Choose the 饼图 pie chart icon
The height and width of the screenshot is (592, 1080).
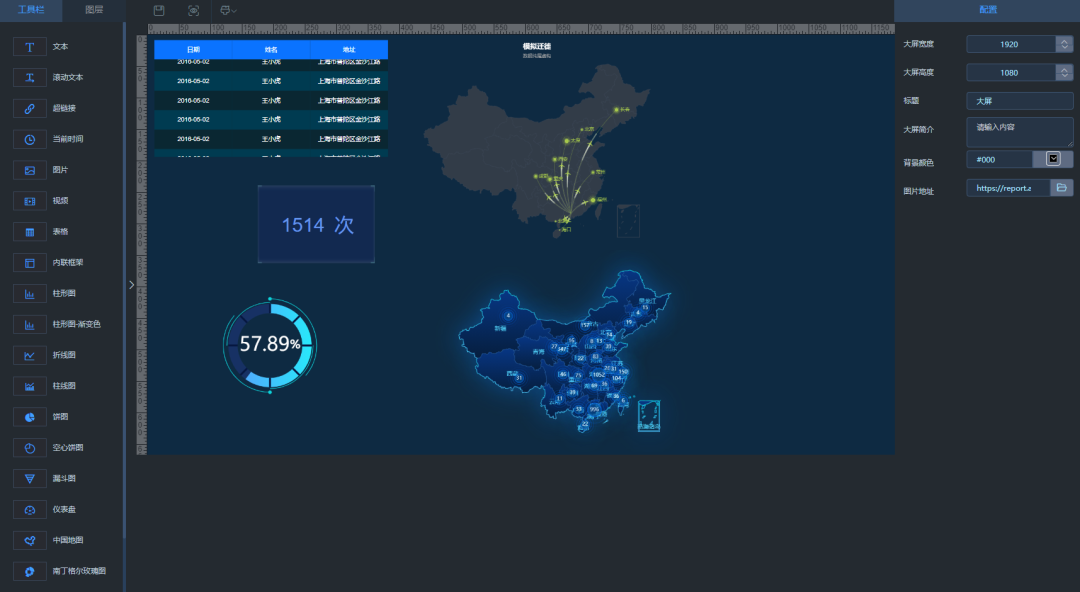(30, 416)
